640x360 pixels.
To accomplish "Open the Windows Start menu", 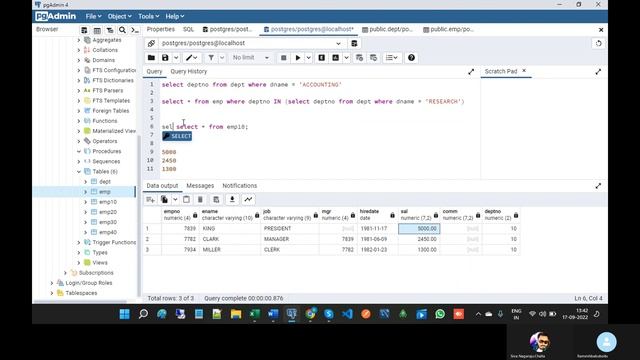I will tap(124, 314).
